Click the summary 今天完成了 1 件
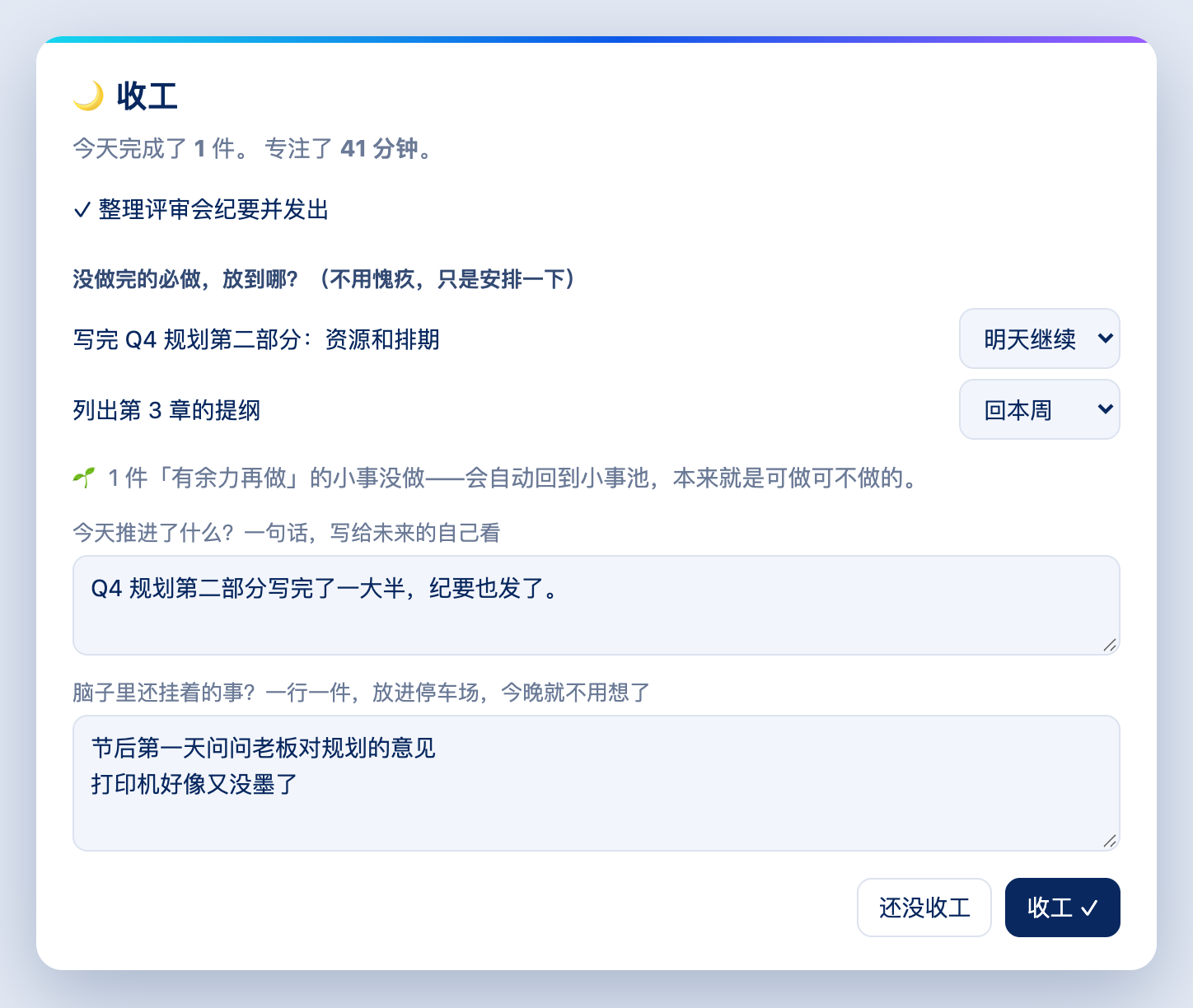1193x1008 pixels. (160, 149)
